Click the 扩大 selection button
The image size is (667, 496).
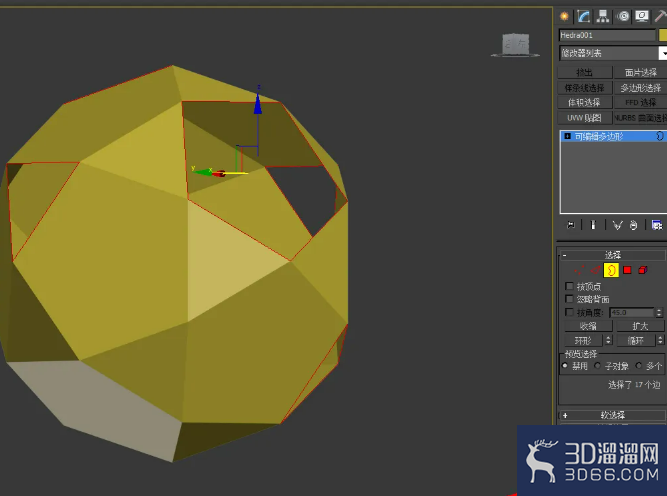tap(640, 326)
